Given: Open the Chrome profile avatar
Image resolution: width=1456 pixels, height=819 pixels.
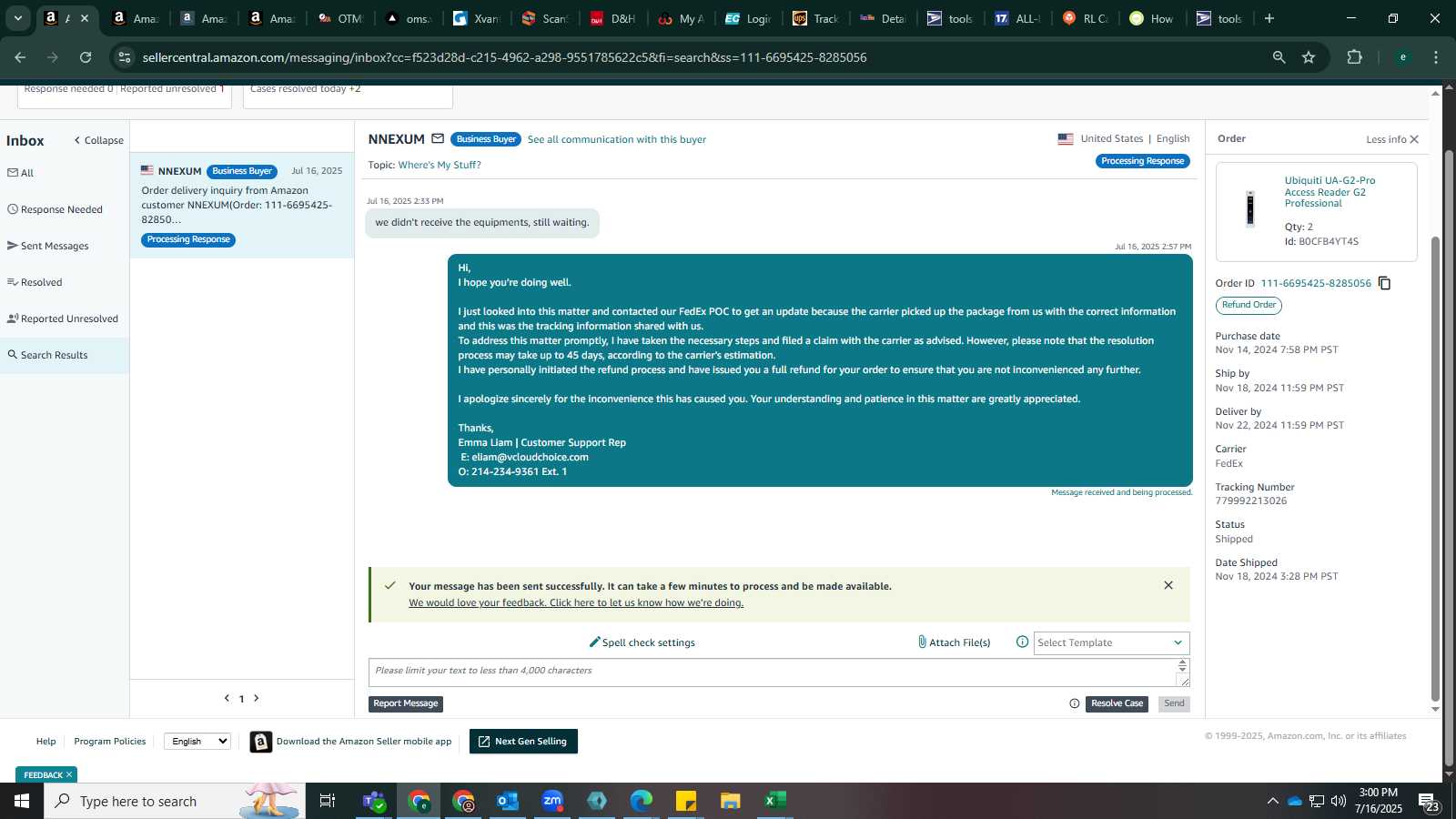Looking at the screenshot, I should click(1402, 57).
